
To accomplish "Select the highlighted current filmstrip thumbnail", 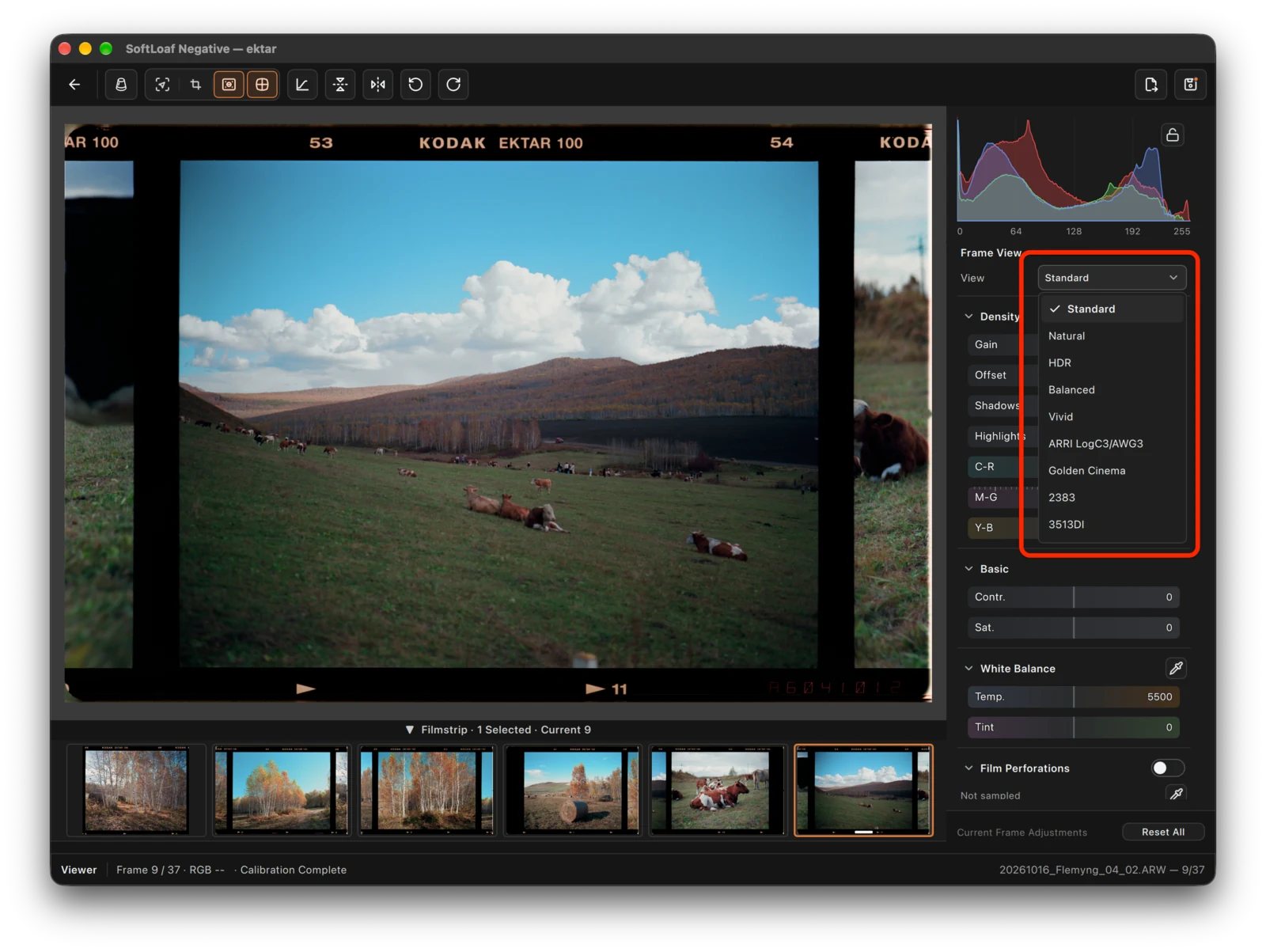I will click(863, 791).
